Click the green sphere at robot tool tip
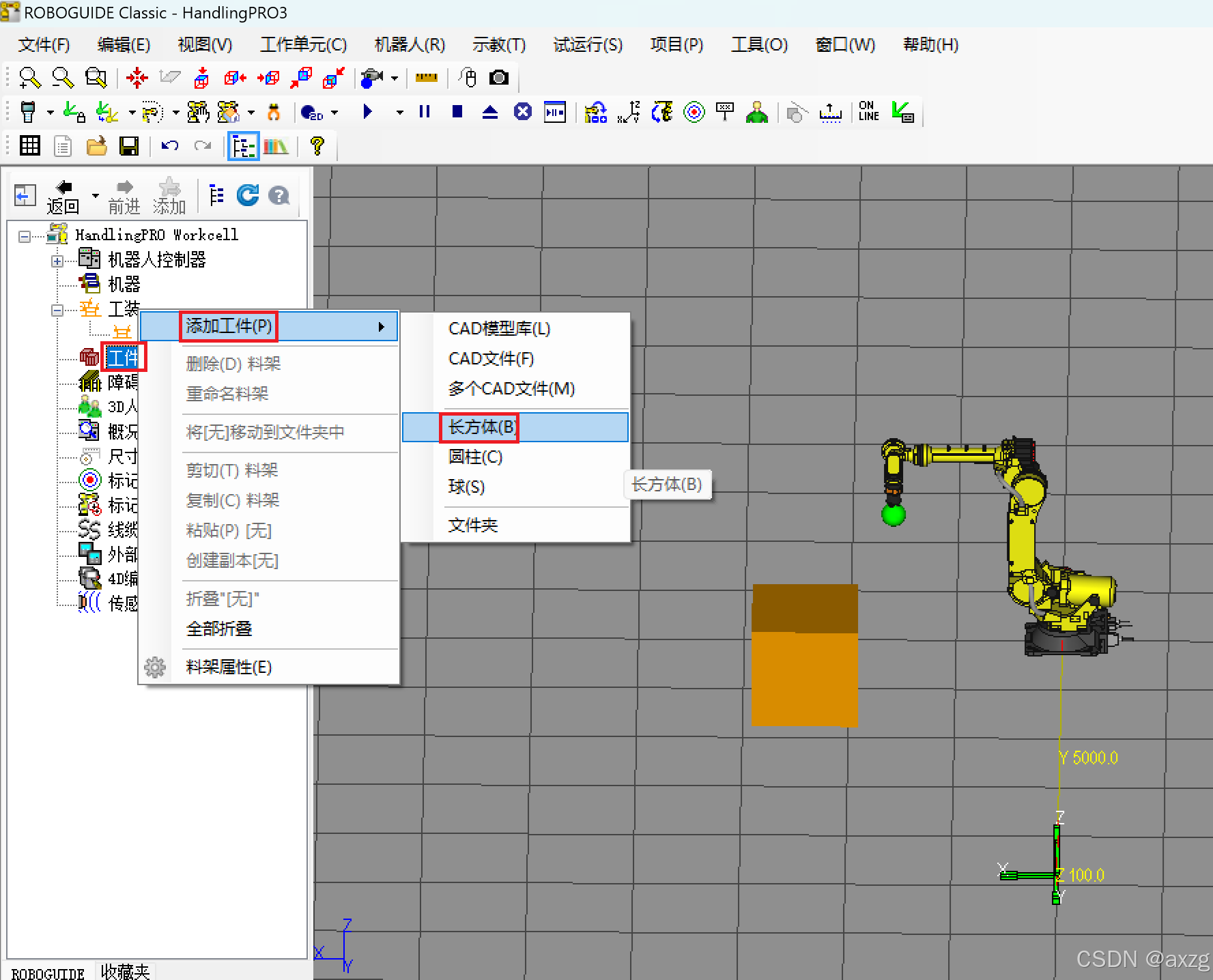 click(894, 515)
